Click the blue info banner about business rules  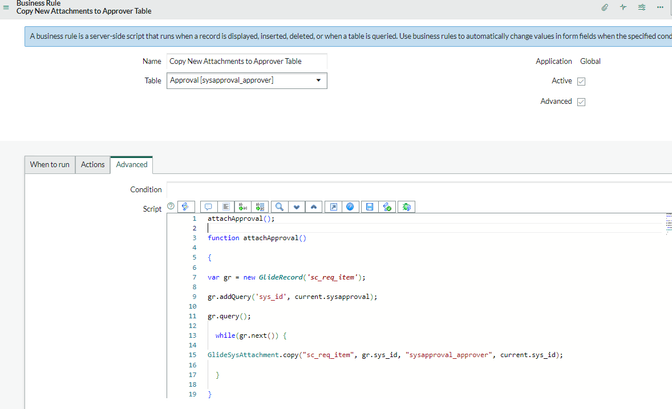pos(348,36)
